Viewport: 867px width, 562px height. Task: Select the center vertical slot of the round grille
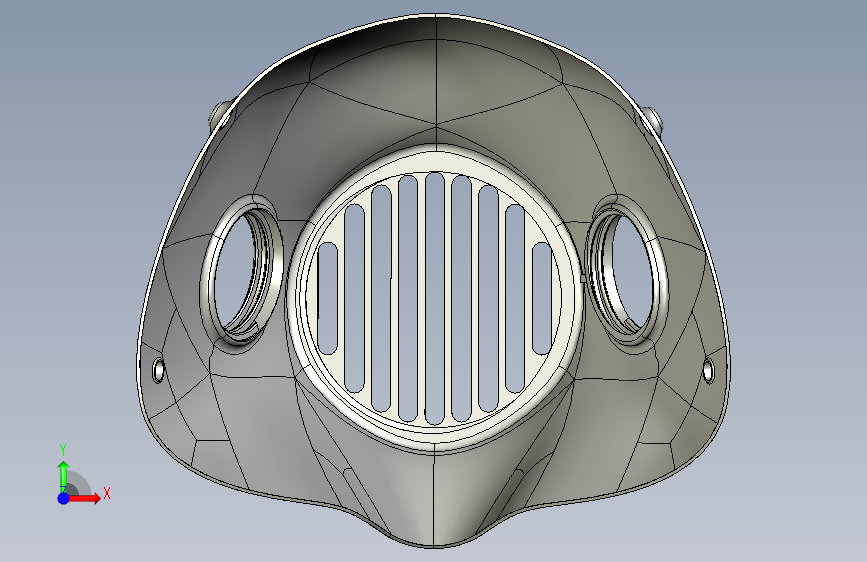pyautogui.click(x=435, y=298)
